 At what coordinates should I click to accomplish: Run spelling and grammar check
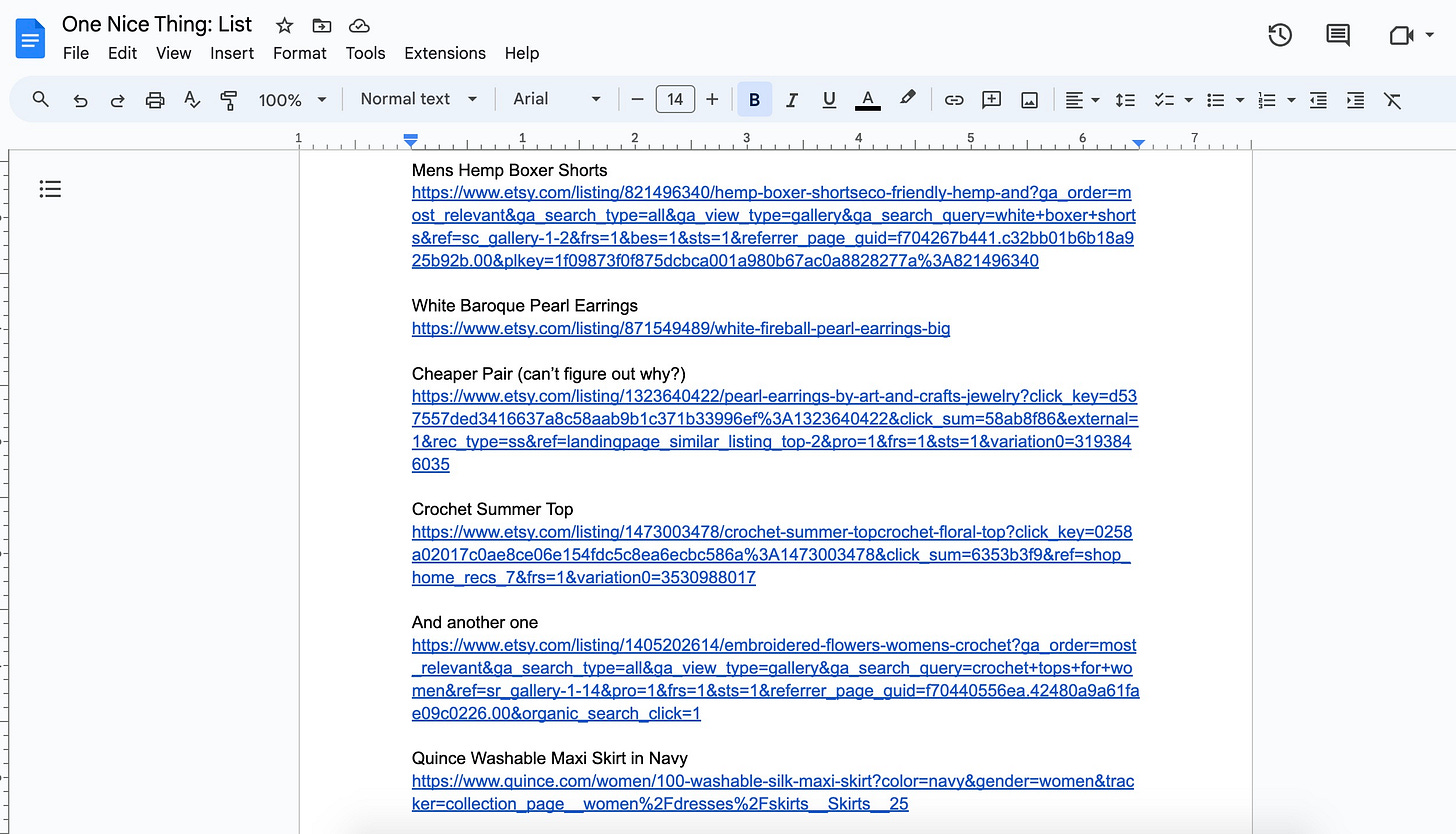coord(192,99)
